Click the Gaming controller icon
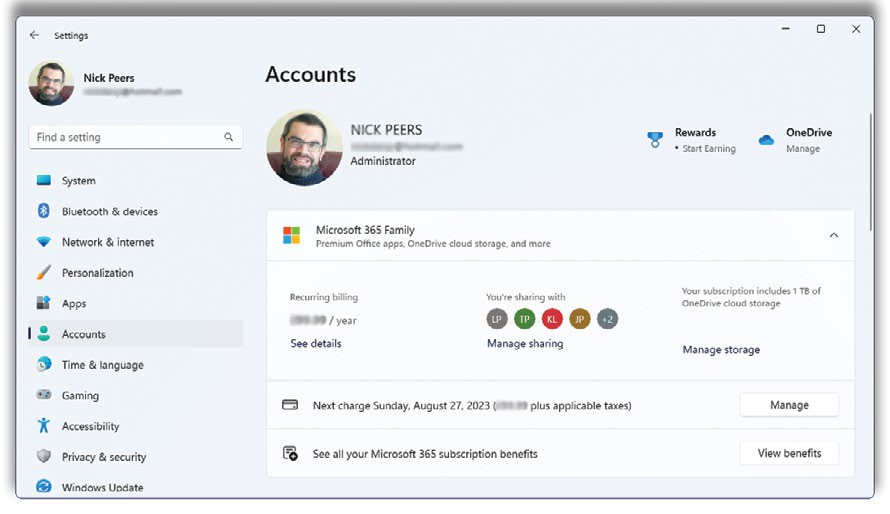Viewport: 890px width, 514px height. 44,395
